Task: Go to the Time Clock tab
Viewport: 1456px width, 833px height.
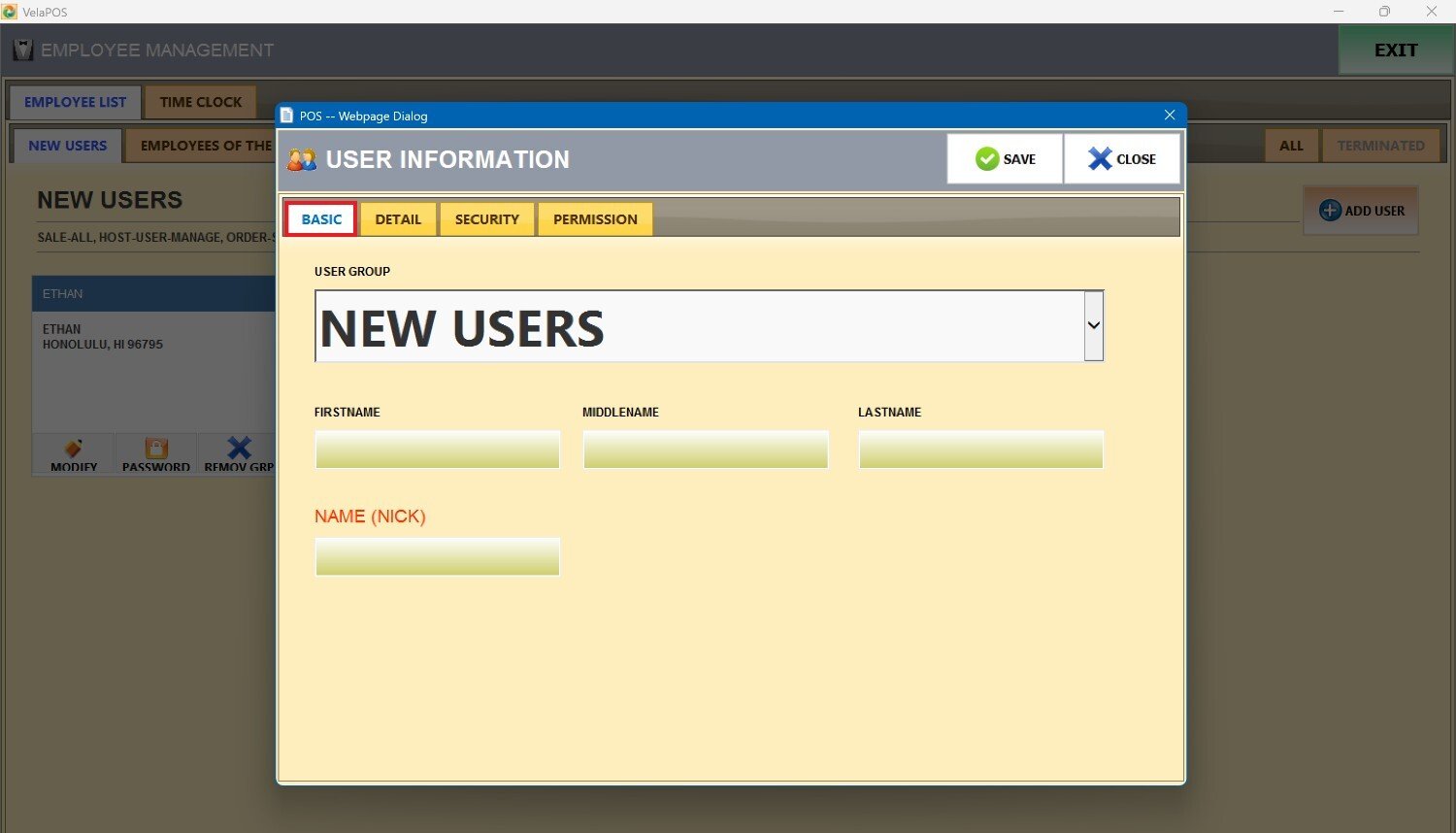Action: click(x=200, y=102)
